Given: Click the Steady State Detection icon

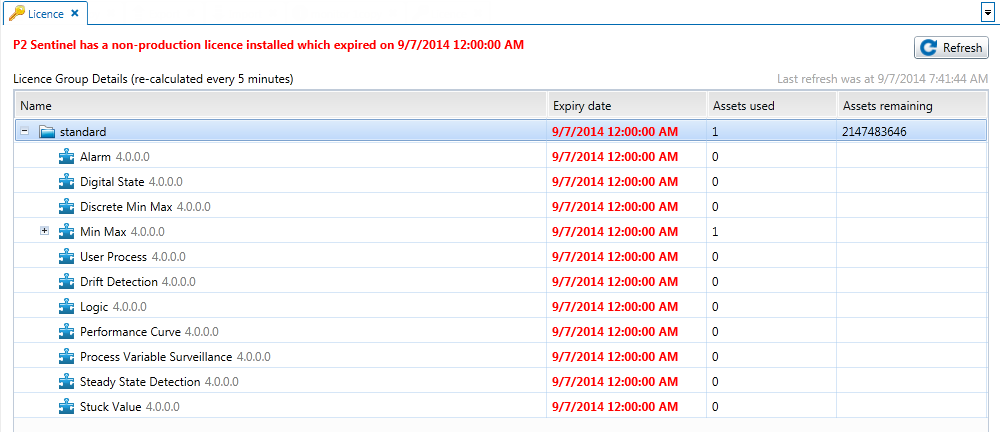Looking at the screenshot, I should tap(67, 382).
